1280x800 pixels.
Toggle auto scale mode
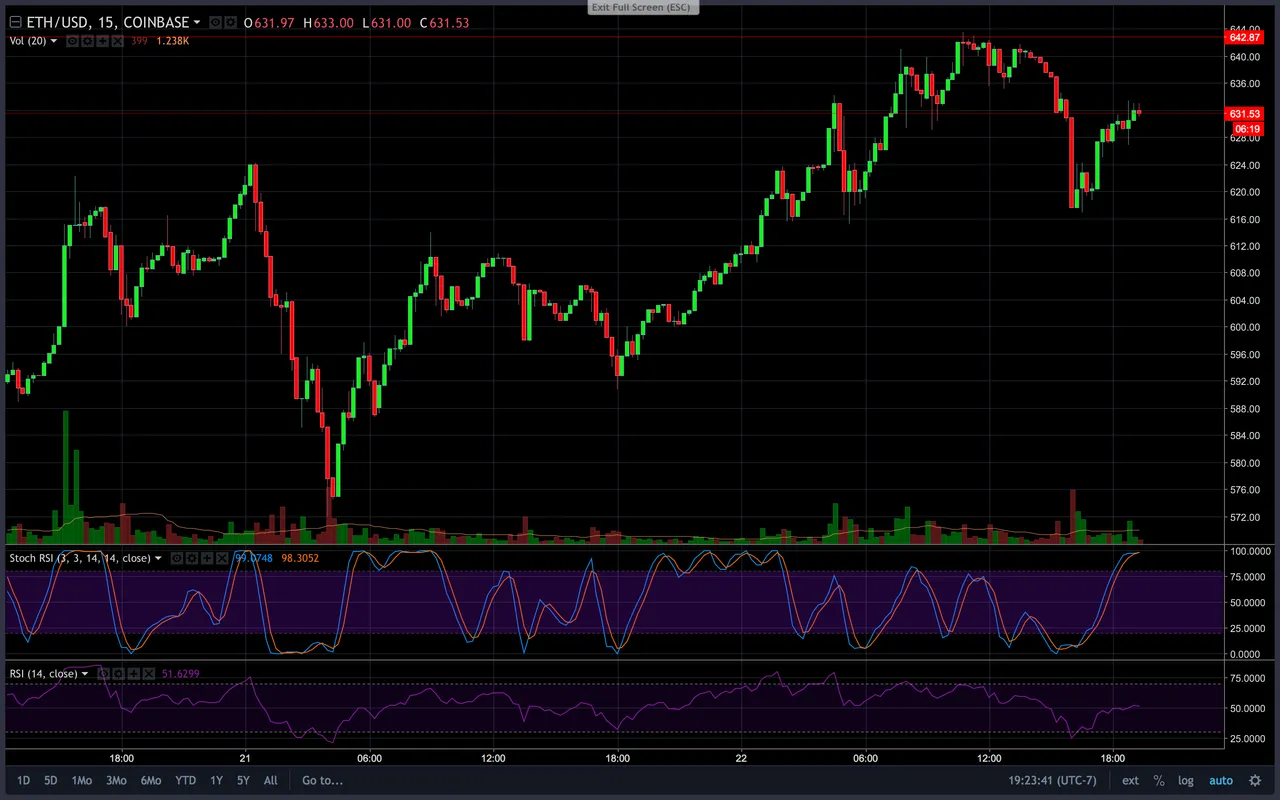(1221, 780)
